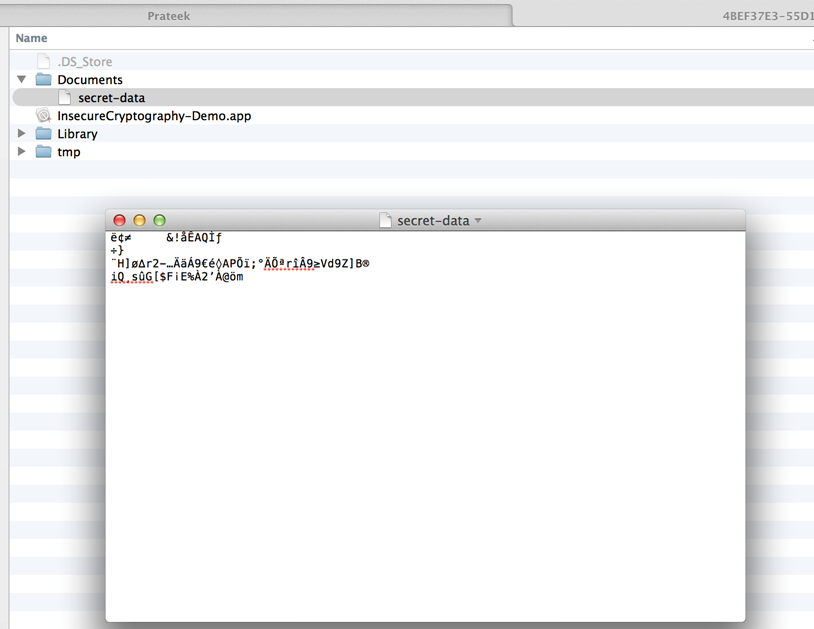Screen dimensions: 814x629
Task: Switch to the 4BEF37E3 tab
Action: tap(766, 16)
